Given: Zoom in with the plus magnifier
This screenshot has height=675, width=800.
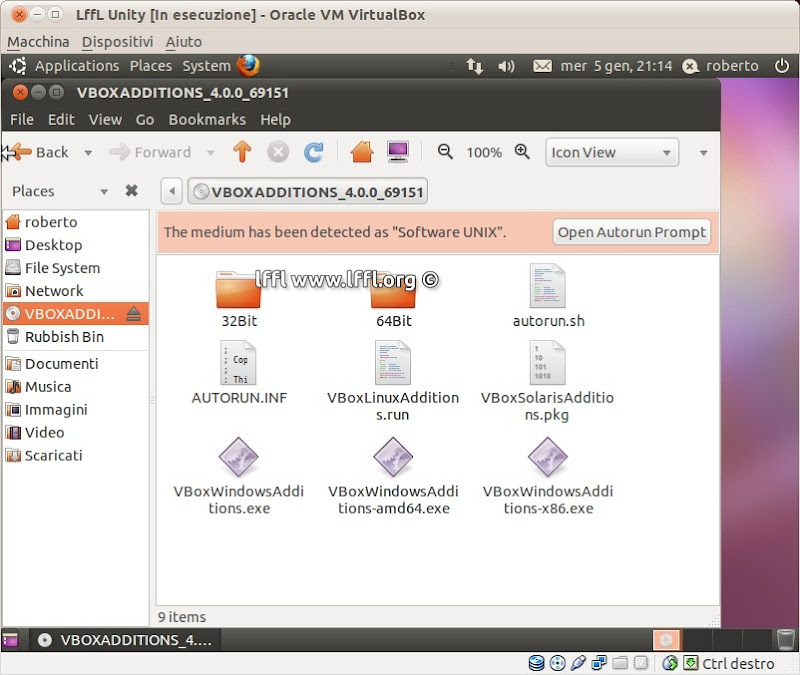Looking at the screenshot, I should tap(522, 152).
